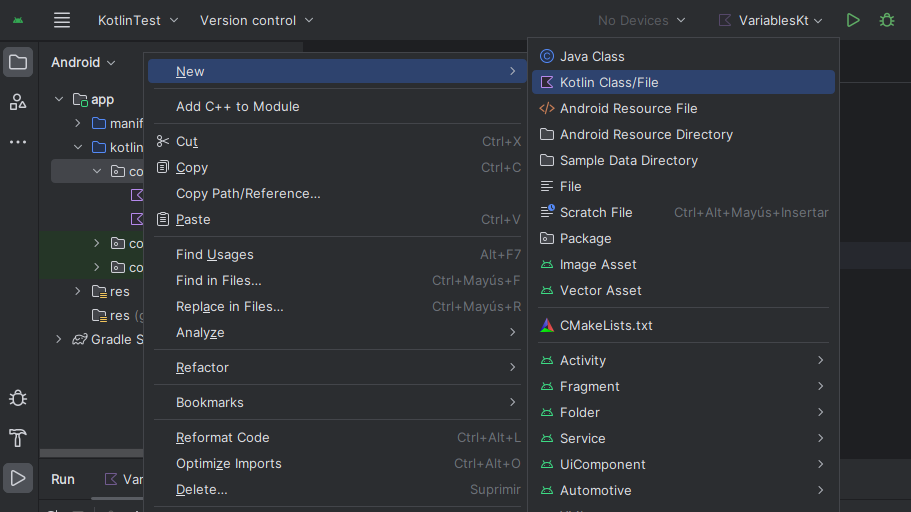This screenshot has width=911, height=512.
Task: Open the Structure tool window icon in sidebar
Action: pyautogui.click(x=18, y=102)
